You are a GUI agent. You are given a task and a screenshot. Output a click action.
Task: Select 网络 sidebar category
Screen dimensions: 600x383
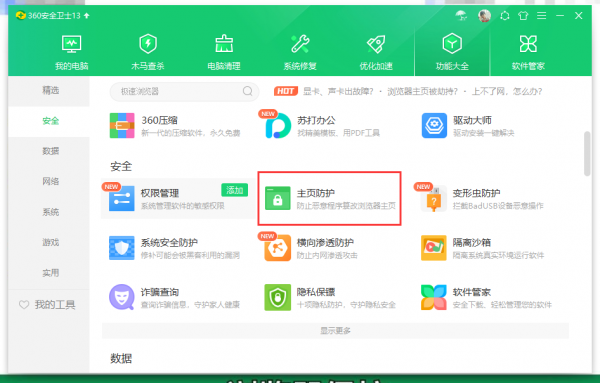coord(50,181)
